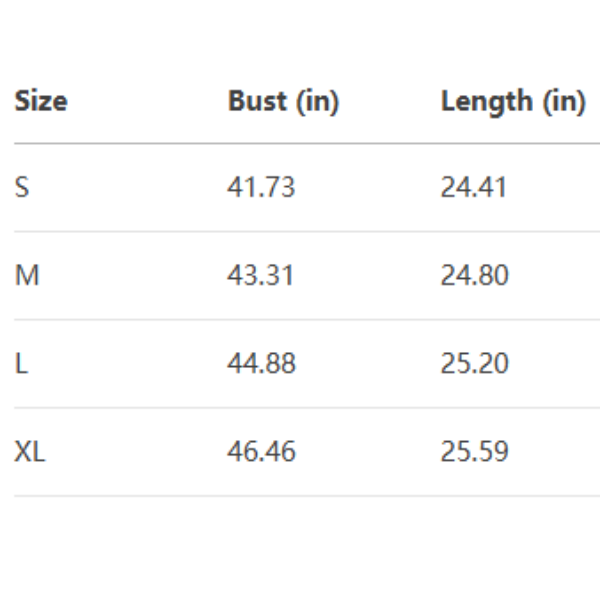Click the bust value 41.73

pyautogui.click(x=261, y=187)
